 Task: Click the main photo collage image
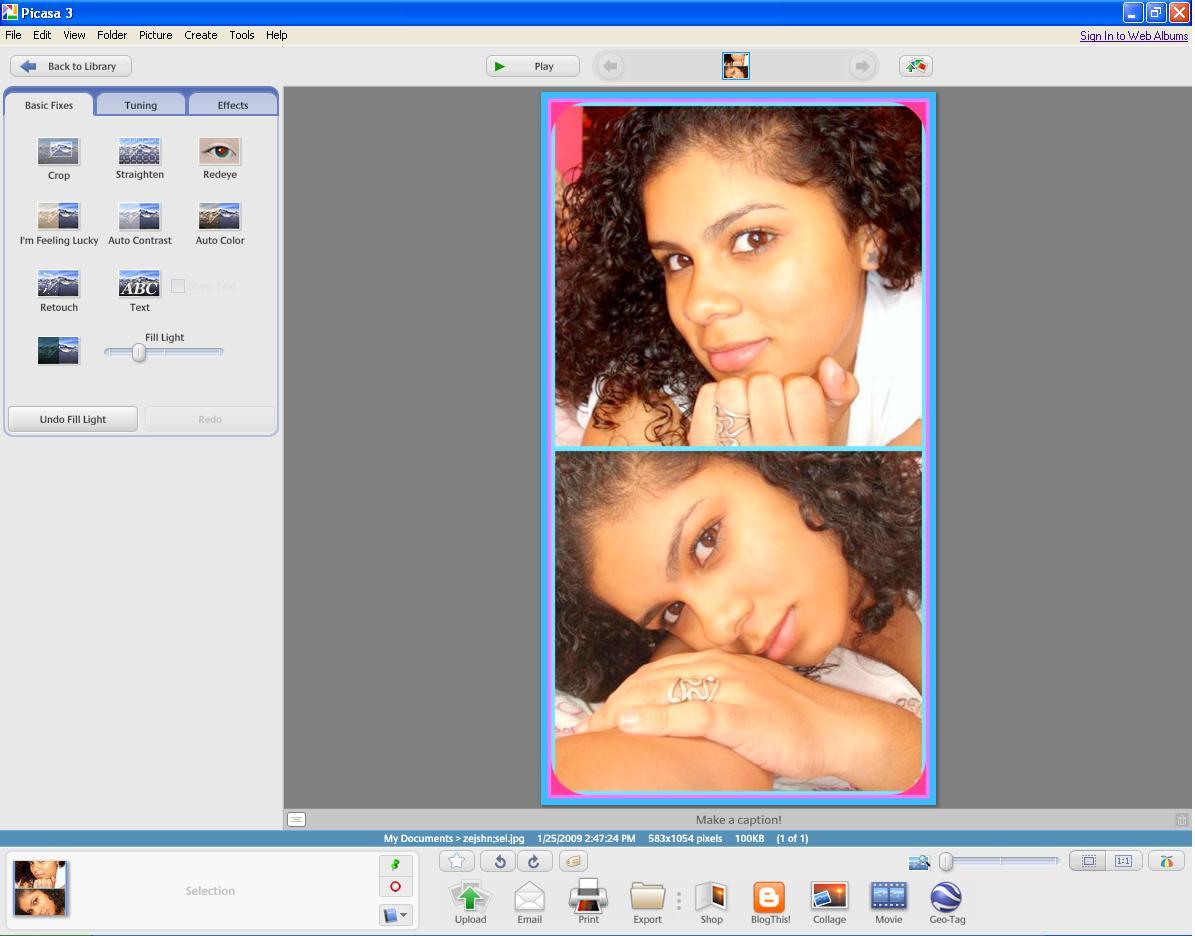[x=738, y=448]
